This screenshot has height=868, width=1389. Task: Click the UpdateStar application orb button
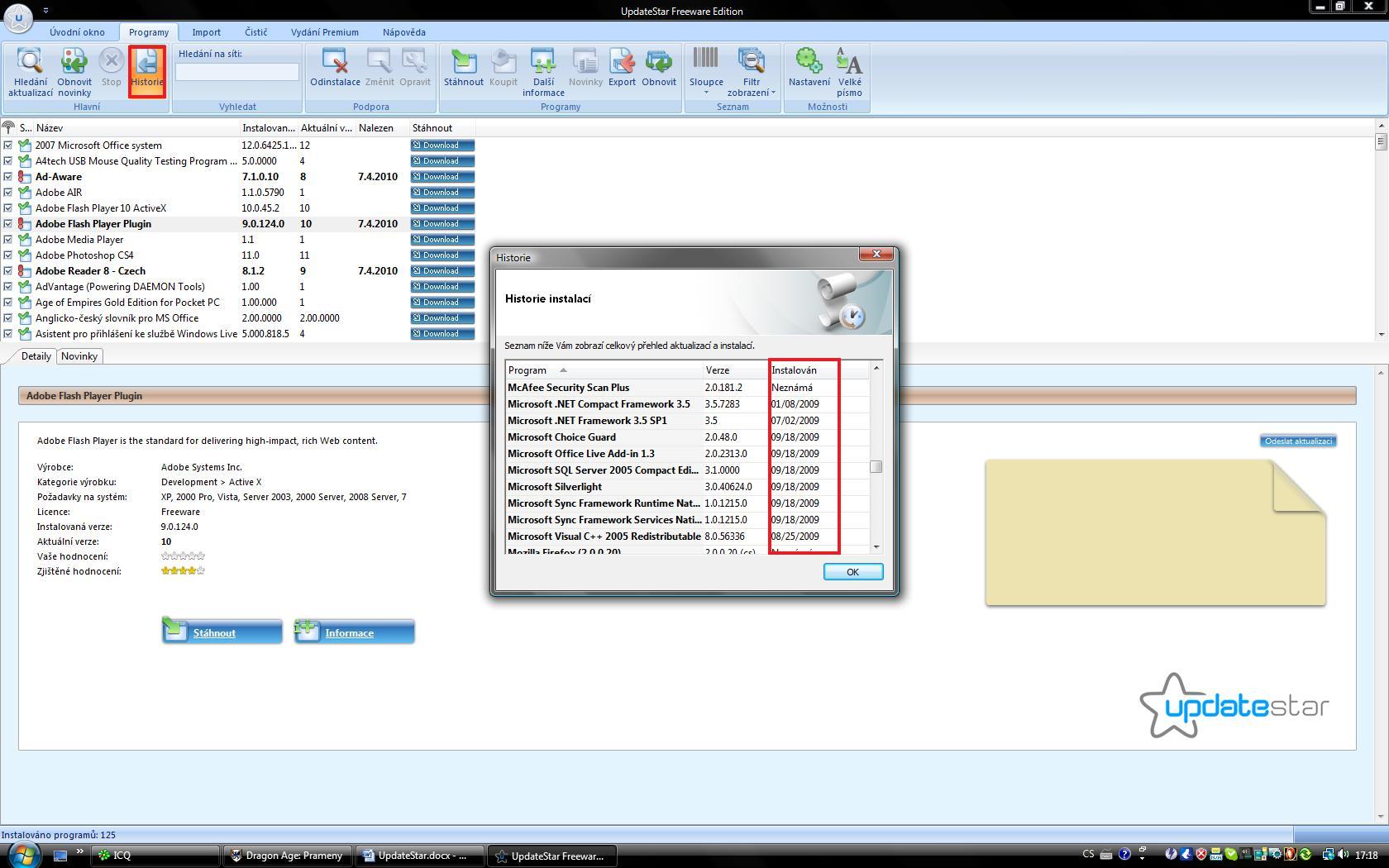click(18, 17)
